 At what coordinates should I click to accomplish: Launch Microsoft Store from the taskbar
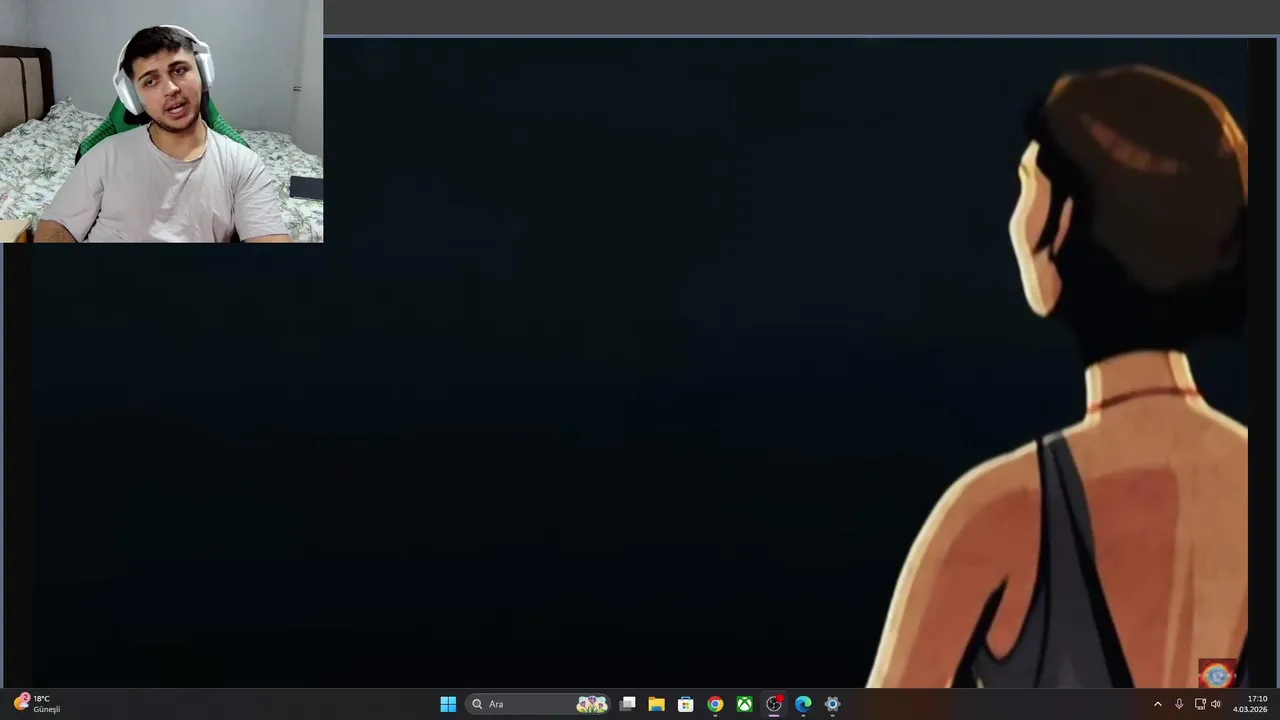[686, 704]
